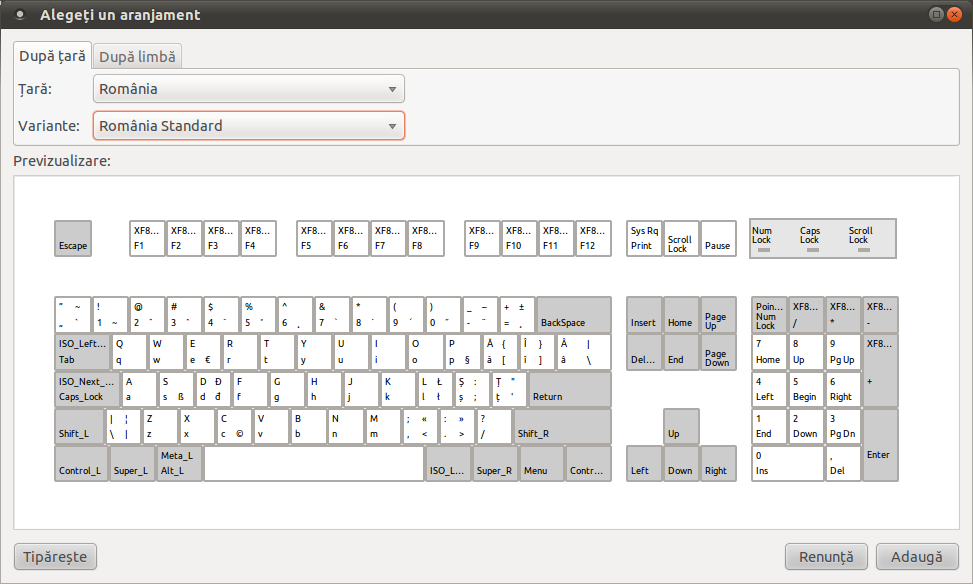Click the numpad 5 Begin key
Screen dimensions: 973x584
pos(806,389)
